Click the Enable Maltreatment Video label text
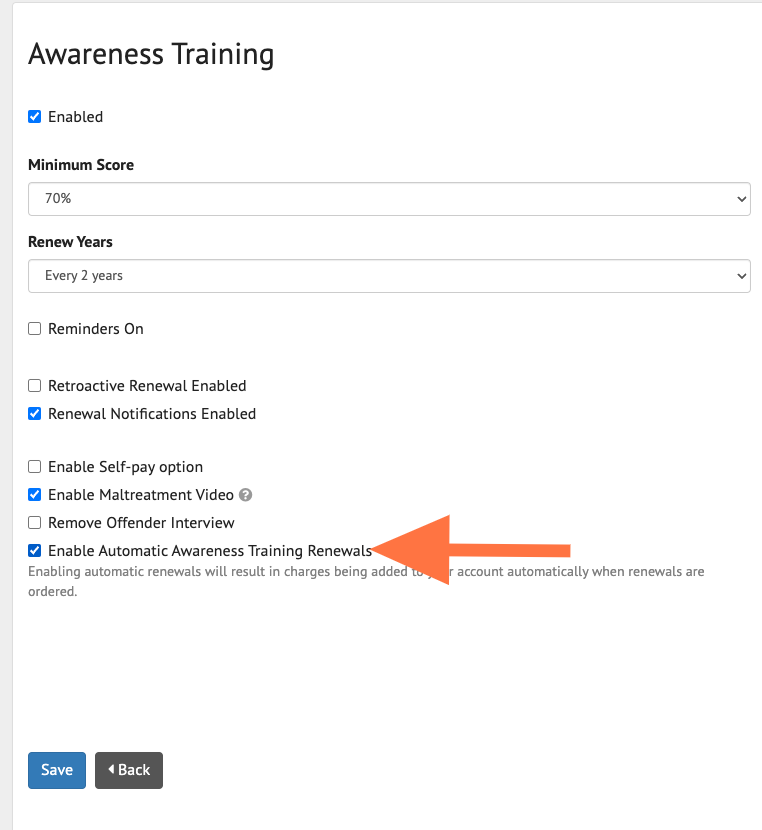This screenshot has width=762, height=830. [141, 495]
